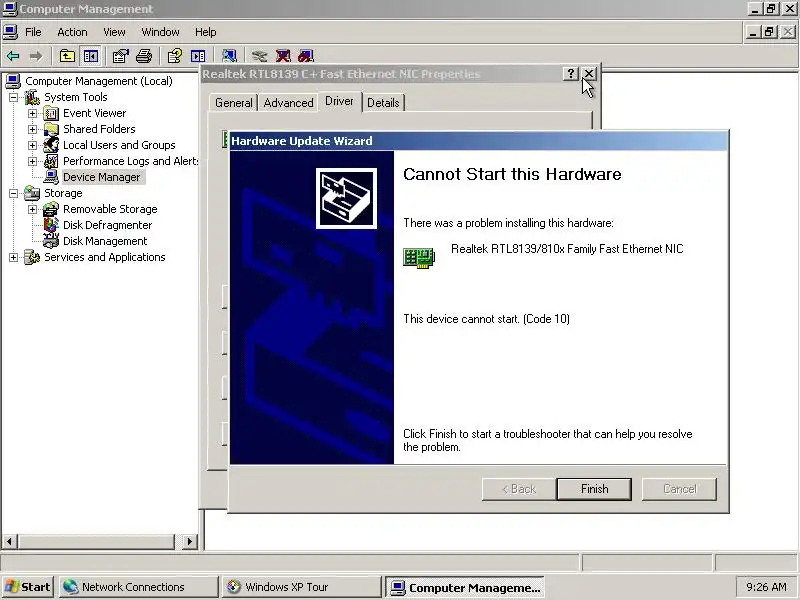
Task: Click the Uninstall device red X icon
Action: (x=283, y=56)
